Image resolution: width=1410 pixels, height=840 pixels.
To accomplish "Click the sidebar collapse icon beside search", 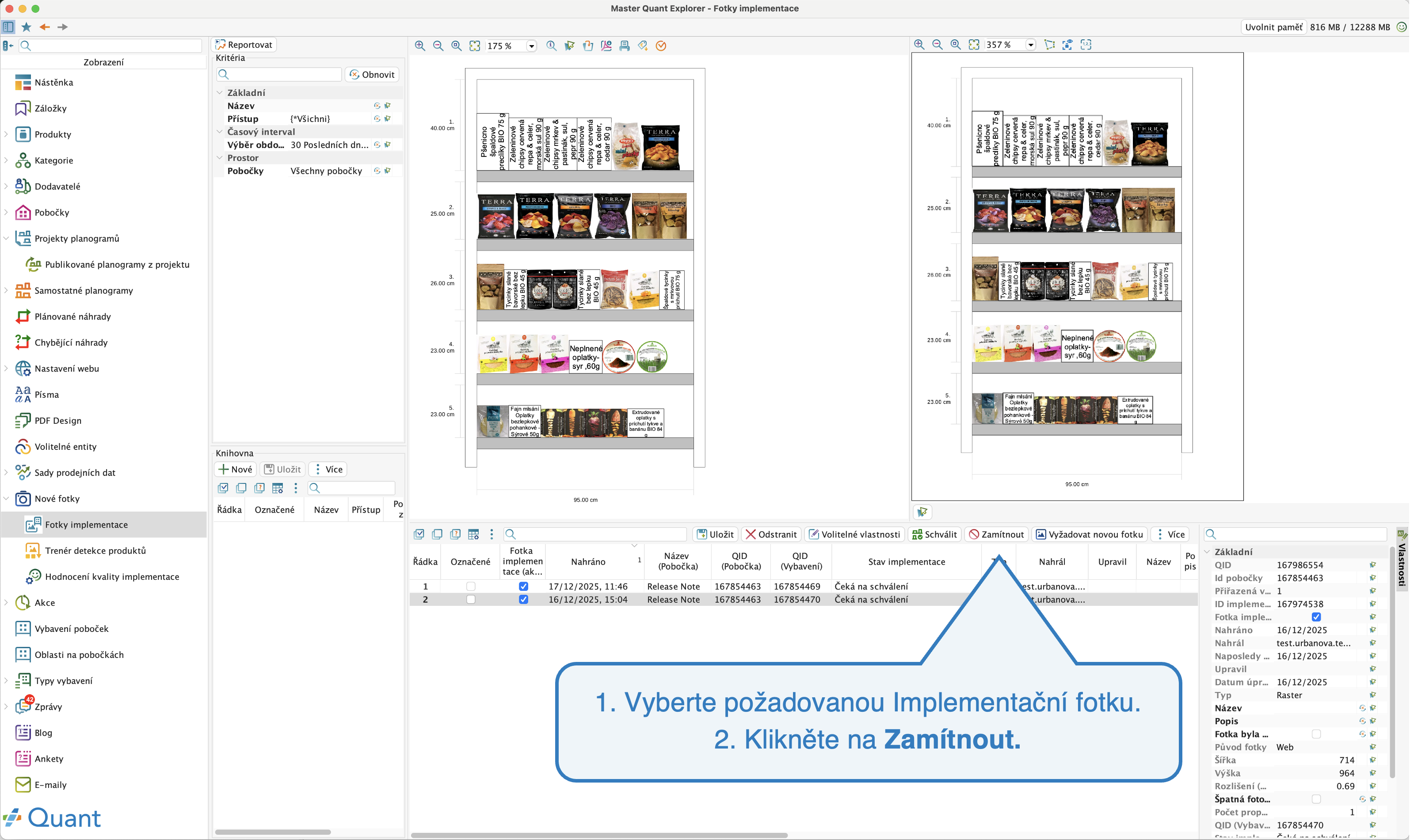I will click(8, 46).
